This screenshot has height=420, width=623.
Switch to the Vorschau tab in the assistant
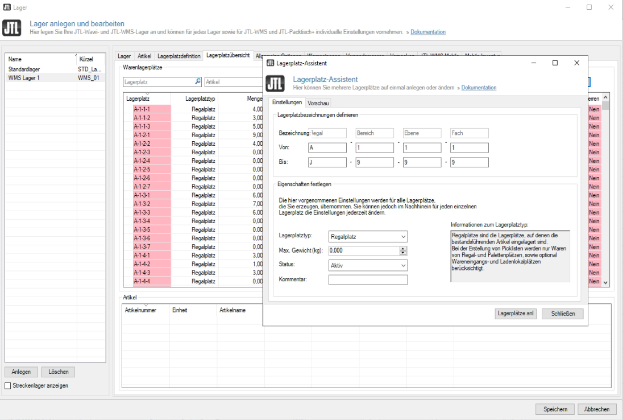coord(318,103)
